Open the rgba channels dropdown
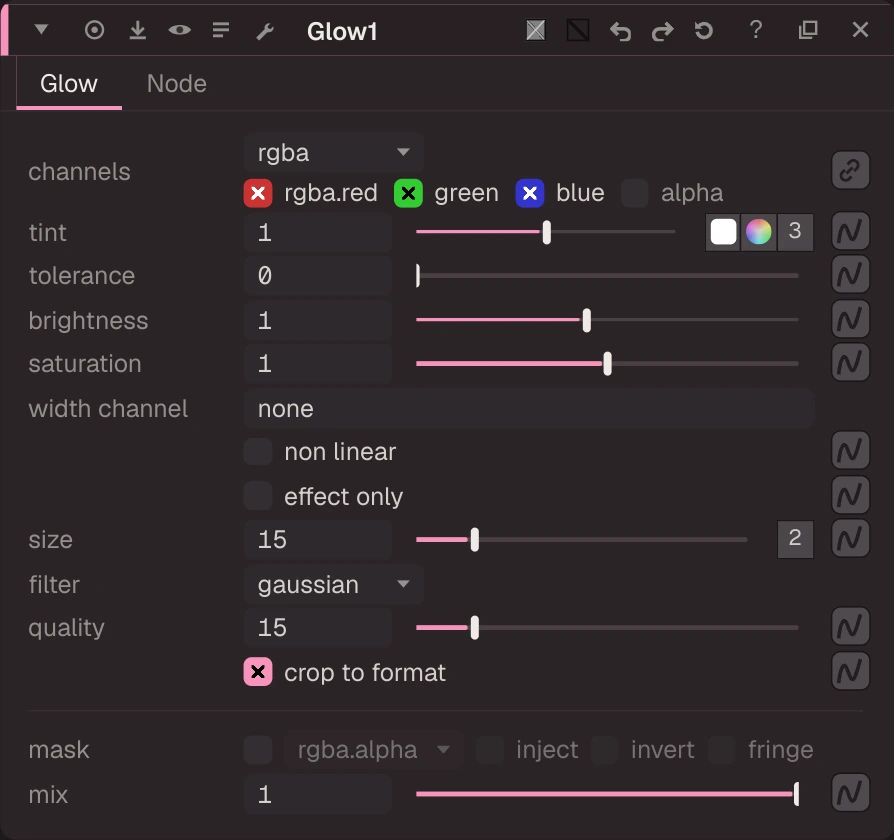Screen dimensions: 894x840 [x=334, y=153]
